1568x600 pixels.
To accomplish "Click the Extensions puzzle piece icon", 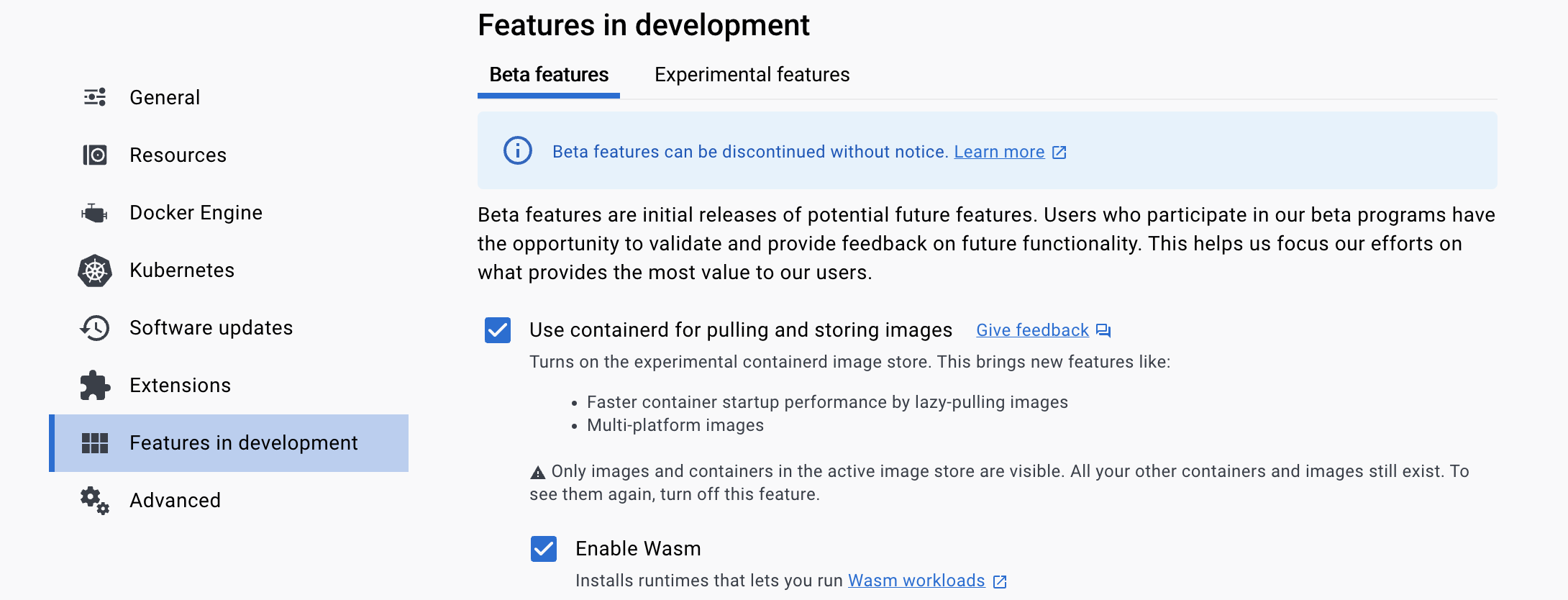I will coord(95,386).
